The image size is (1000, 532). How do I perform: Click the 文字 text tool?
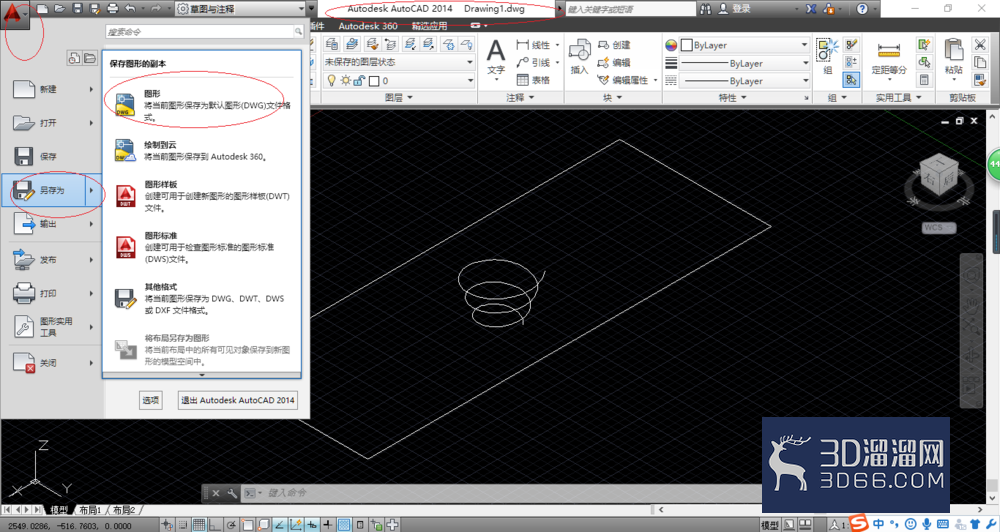(x=496, y=57)
